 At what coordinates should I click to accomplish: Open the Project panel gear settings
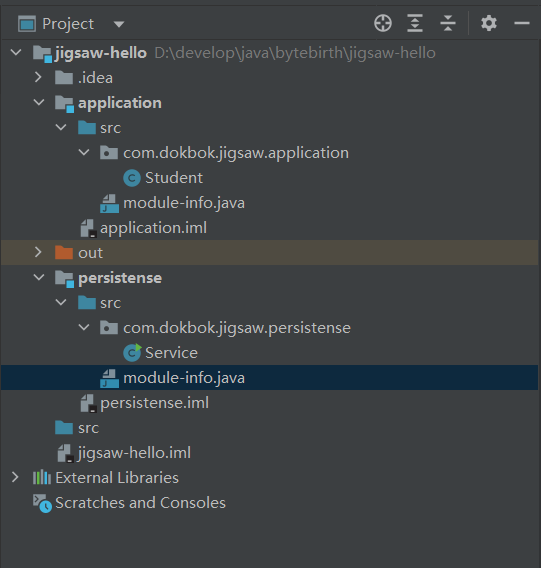[x=488, y=24]
